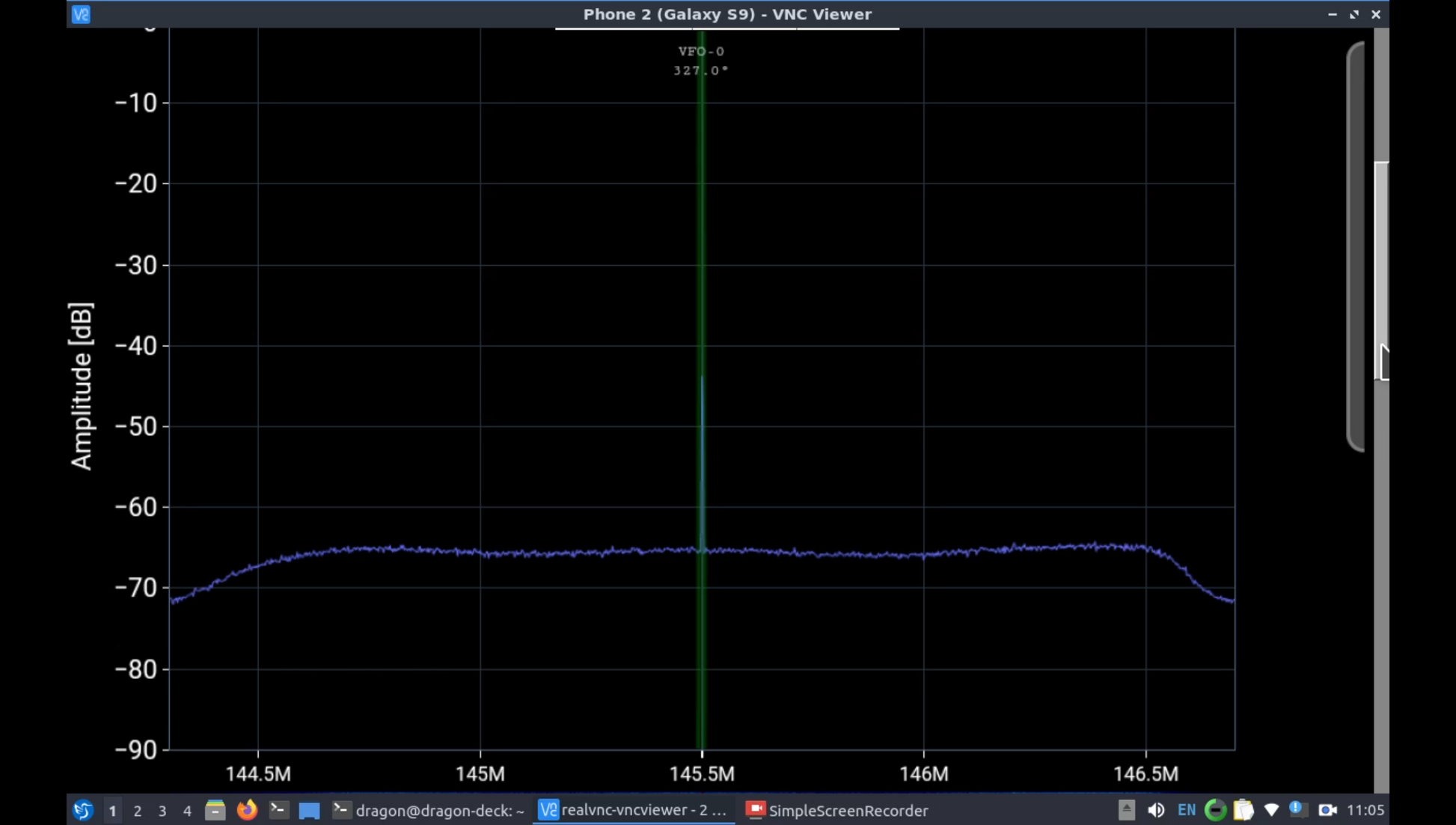
Task: Select the realvnc-vncviewer taskbar entry
Action: (x=633, y=810)
